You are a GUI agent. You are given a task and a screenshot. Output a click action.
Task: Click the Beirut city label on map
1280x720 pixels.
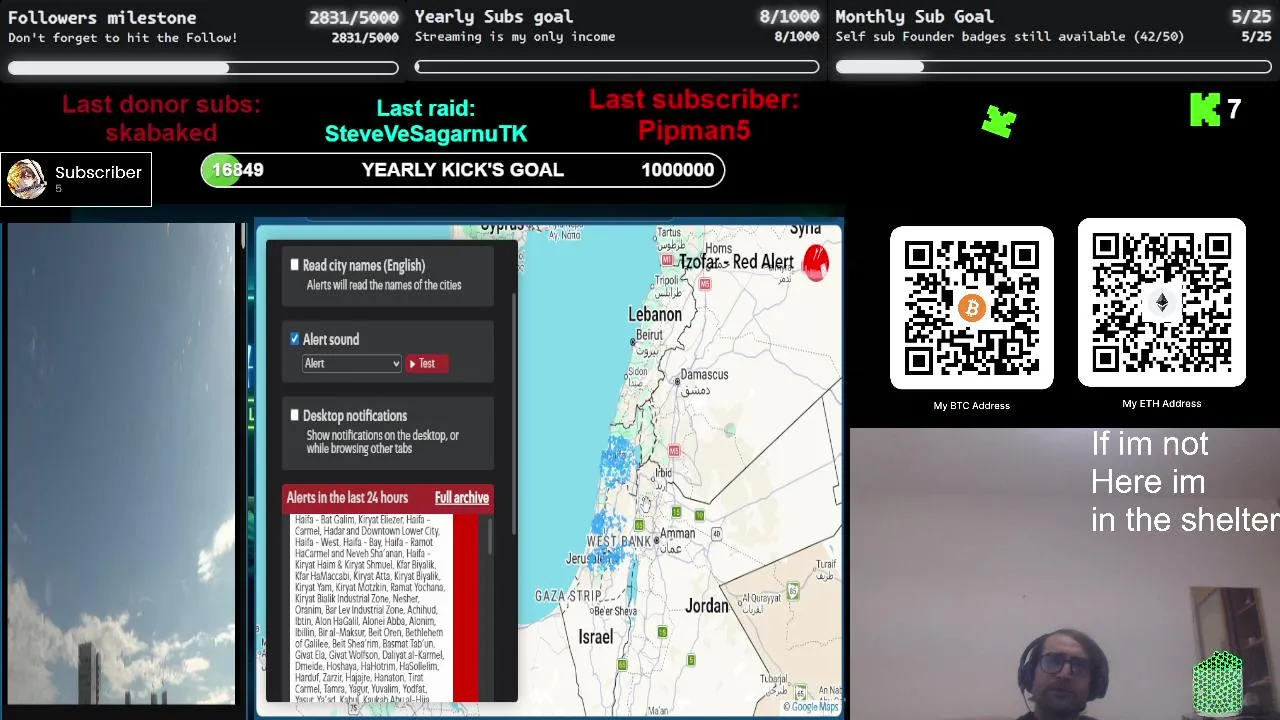tap(649, 335)
